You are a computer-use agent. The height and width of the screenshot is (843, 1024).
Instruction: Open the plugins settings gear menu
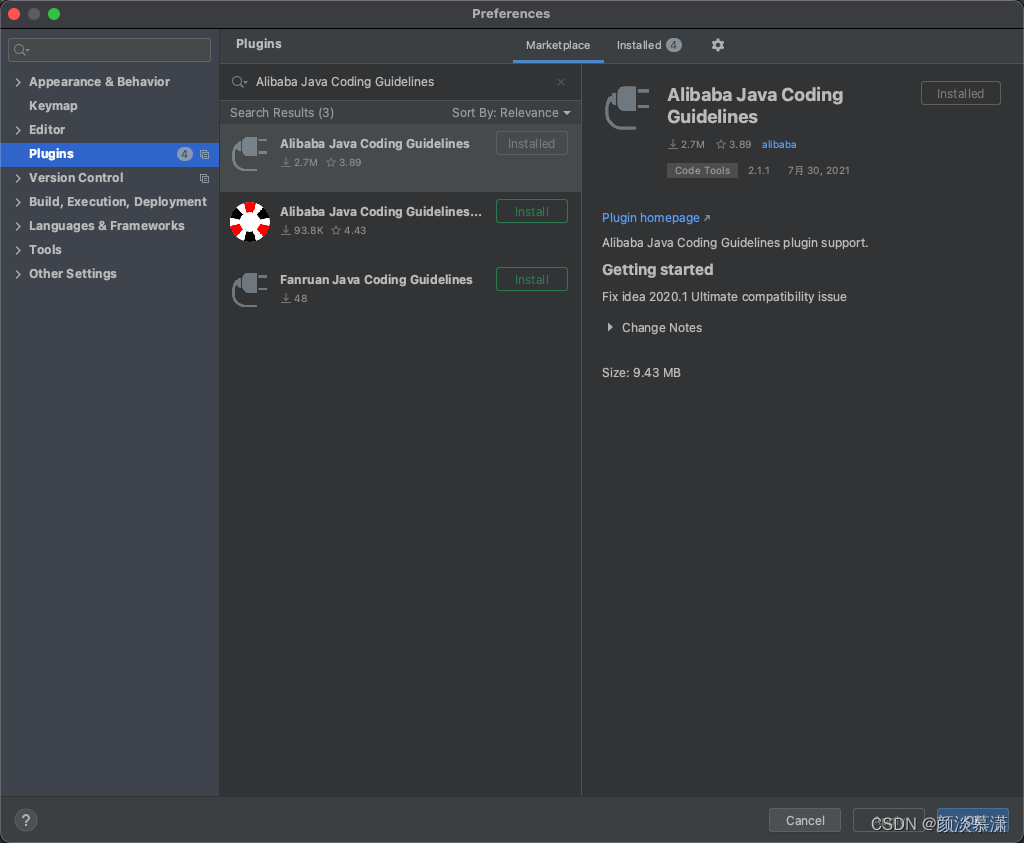coord(718,45)
